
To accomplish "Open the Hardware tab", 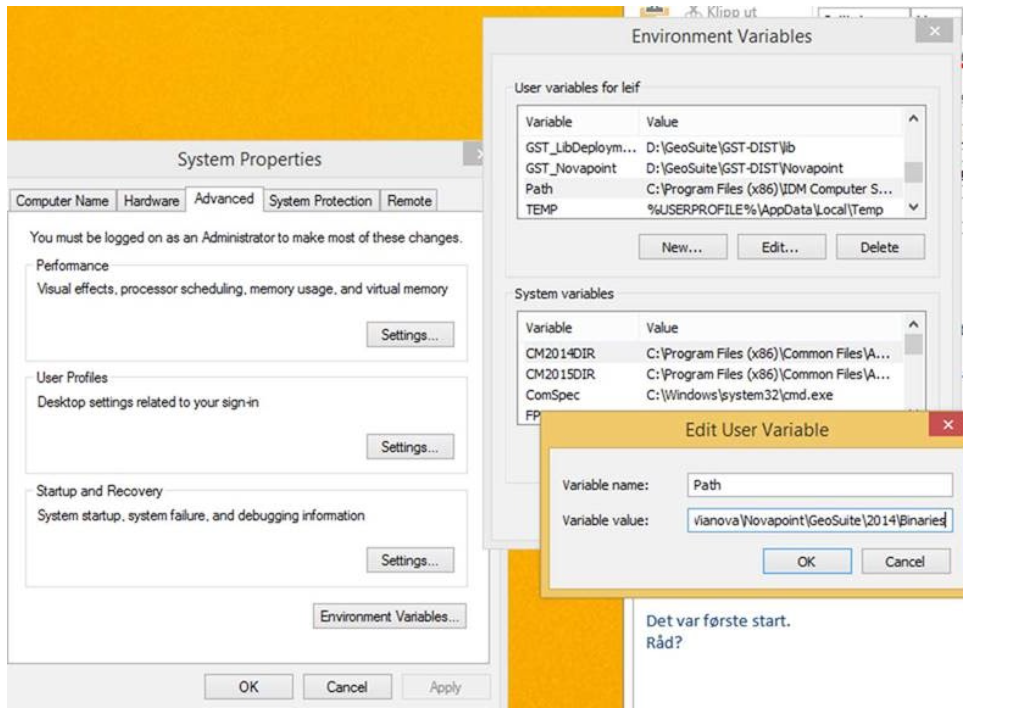I will point(151,201).
